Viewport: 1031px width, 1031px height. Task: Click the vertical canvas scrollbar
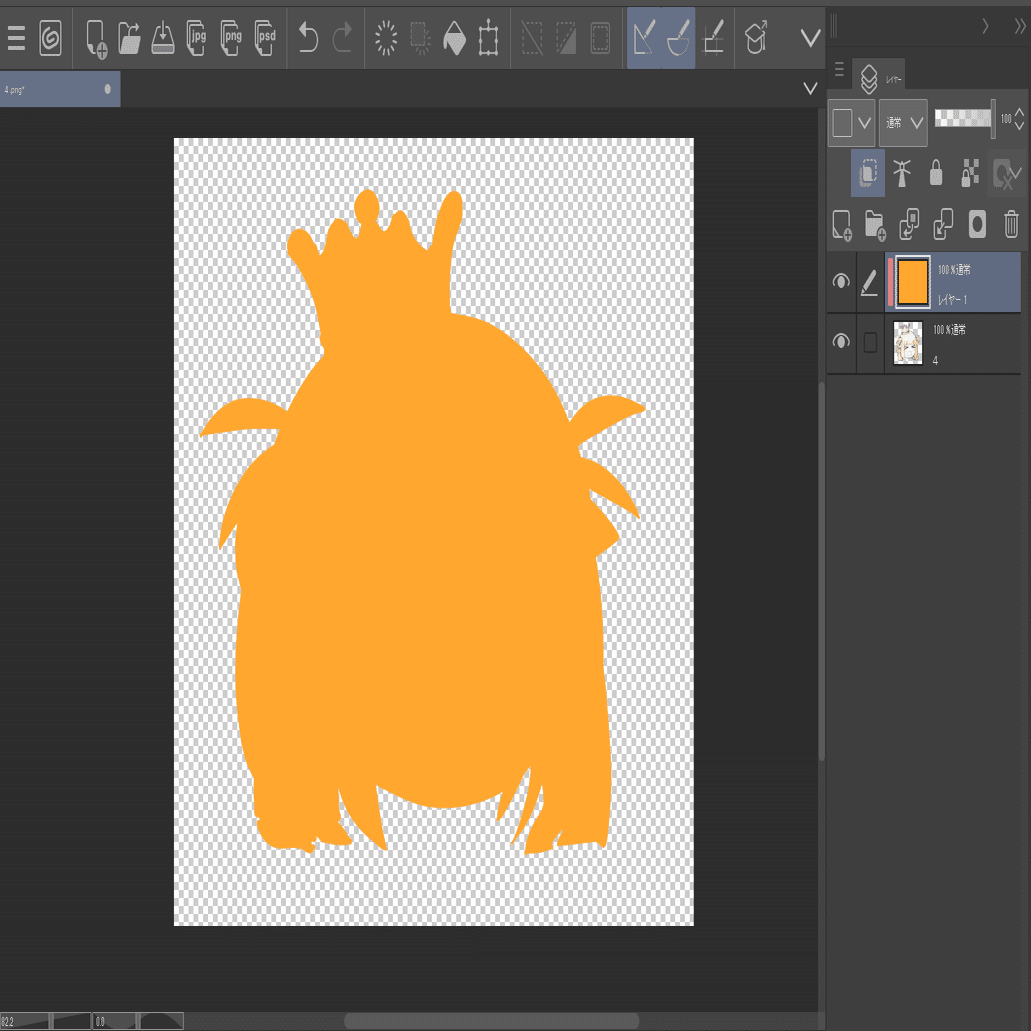(821, 571)
